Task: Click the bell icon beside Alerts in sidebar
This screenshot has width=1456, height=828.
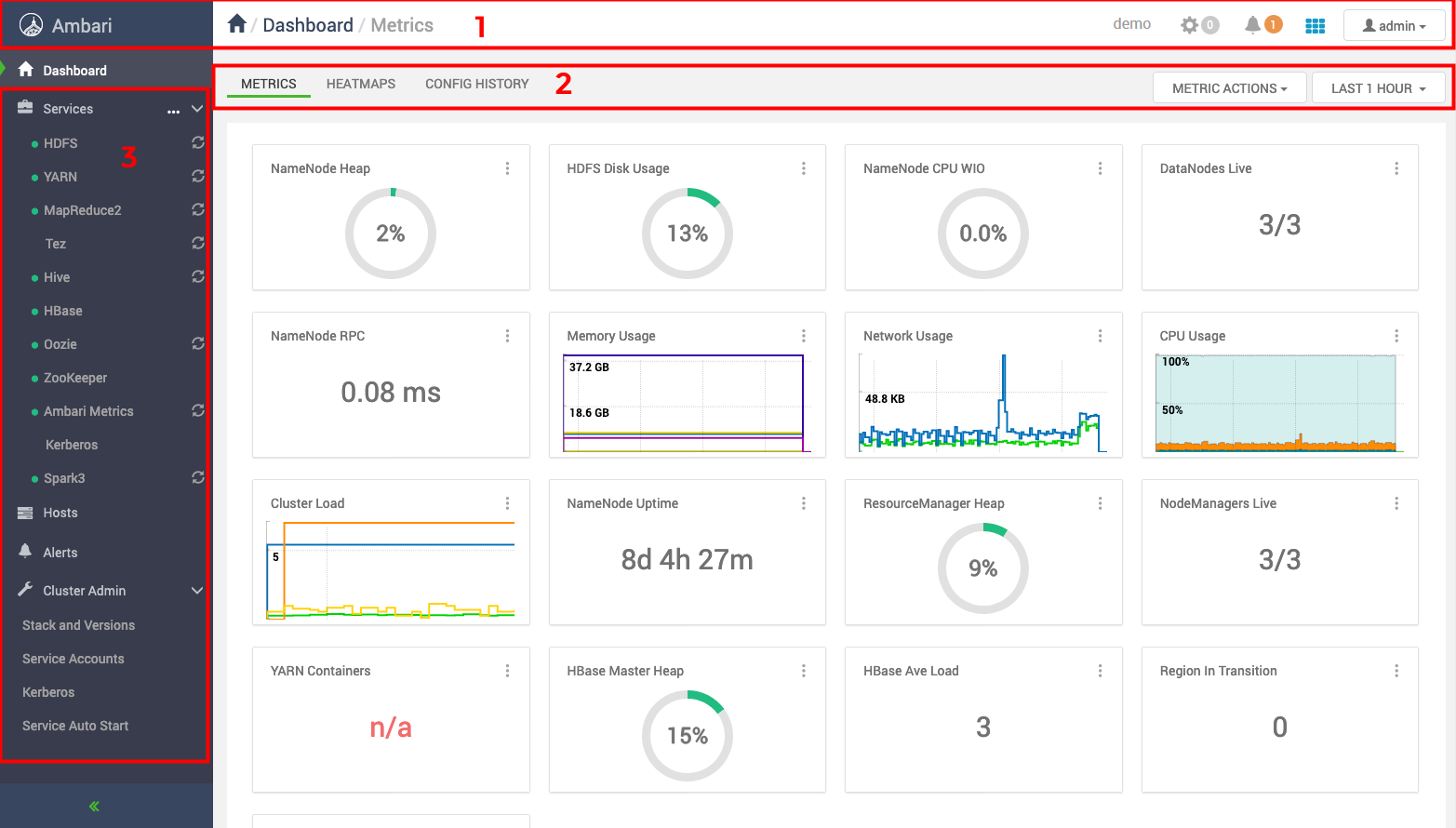Action: [24, 552]
